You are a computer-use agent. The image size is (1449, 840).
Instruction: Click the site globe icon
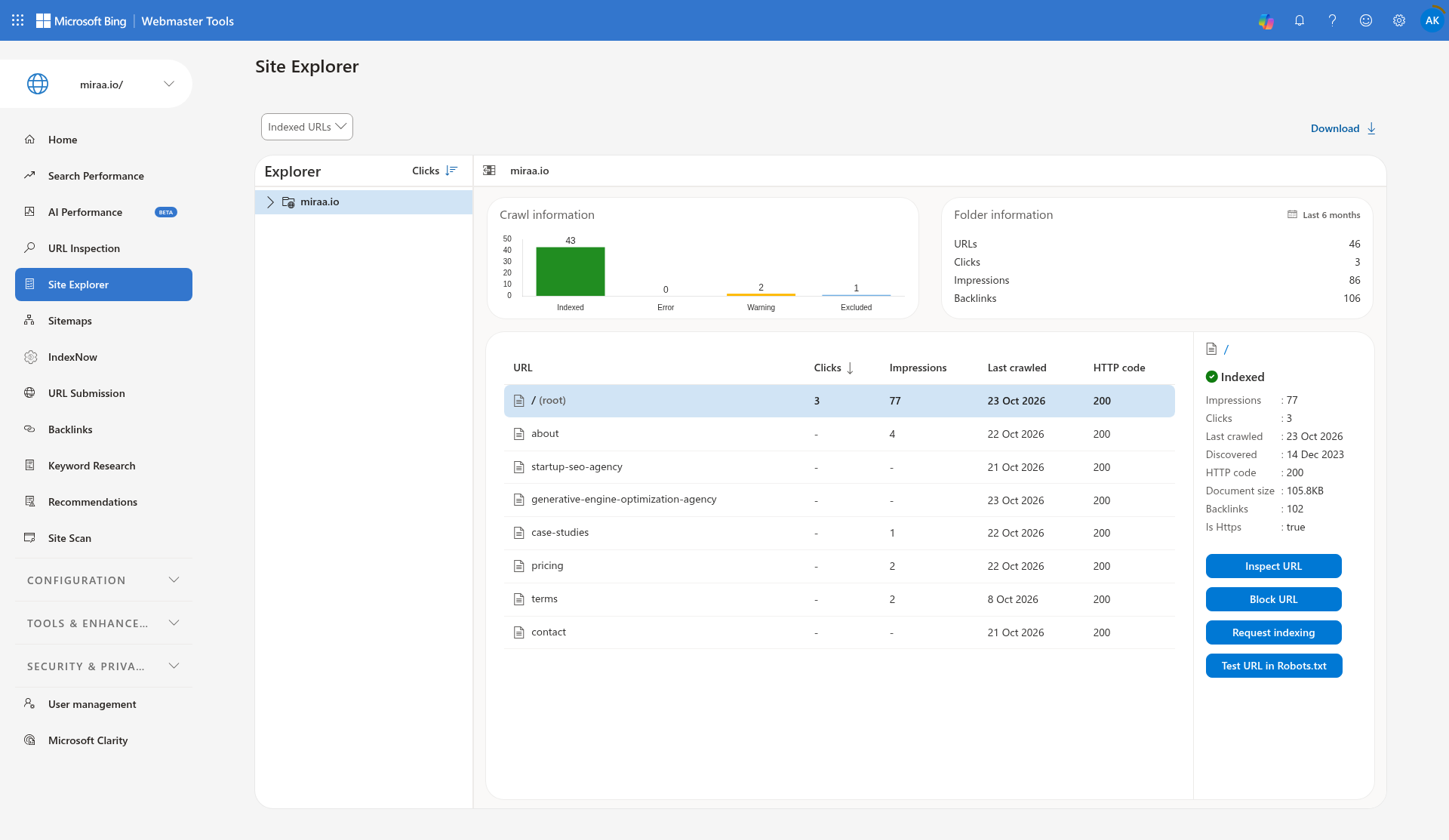tap(38, 84)
